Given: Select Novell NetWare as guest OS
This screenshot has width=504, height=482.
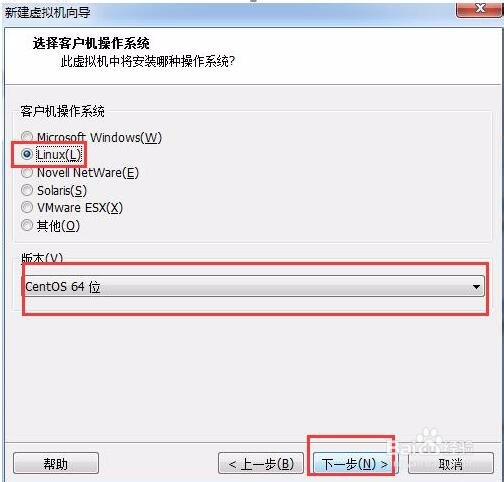Looking at the screenshot, I should (27, 172).
